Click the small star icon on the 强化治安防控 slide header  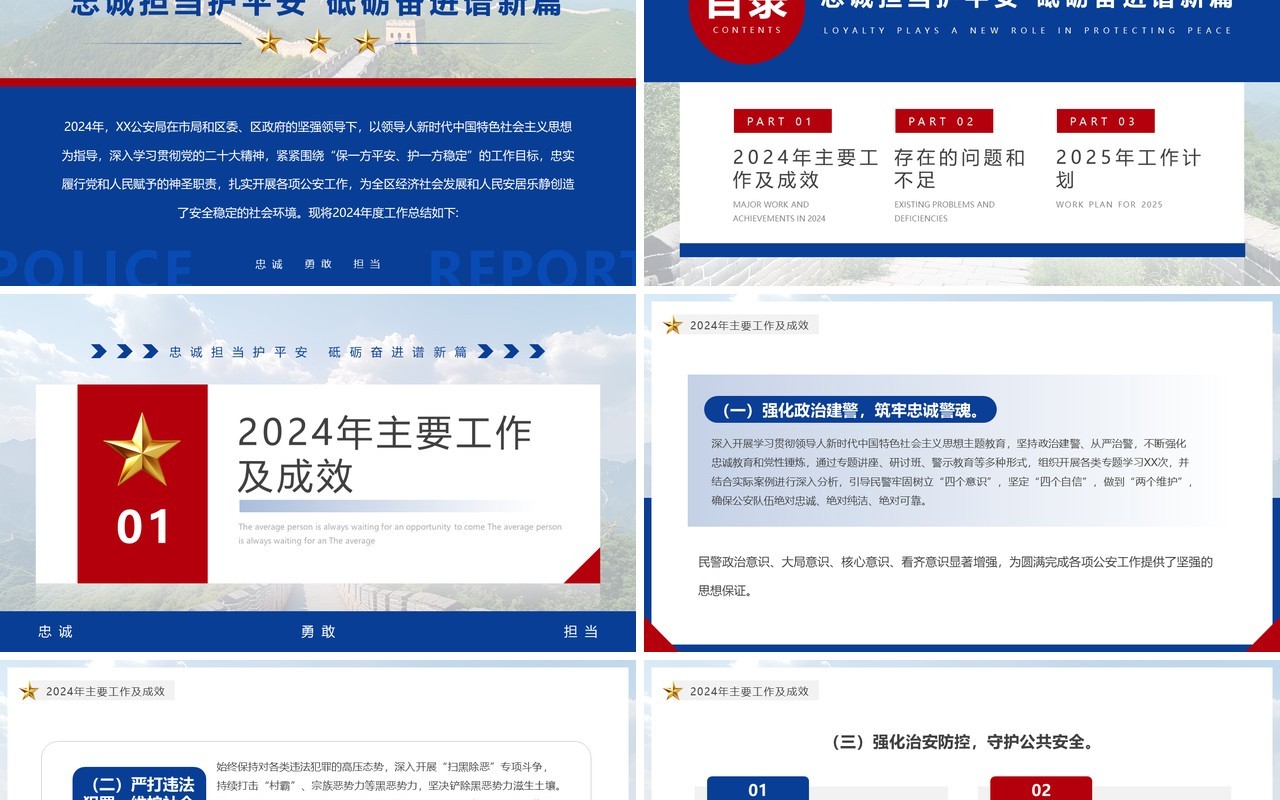pyautogui.click(x=673, y=691)
